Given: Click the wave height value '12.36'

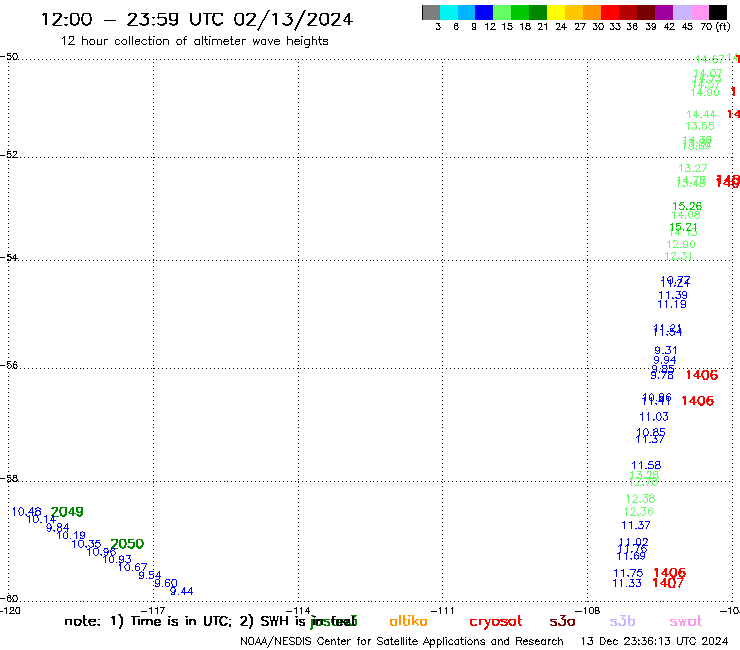Looking at the screenshot, I should click(x=639, y=512).
